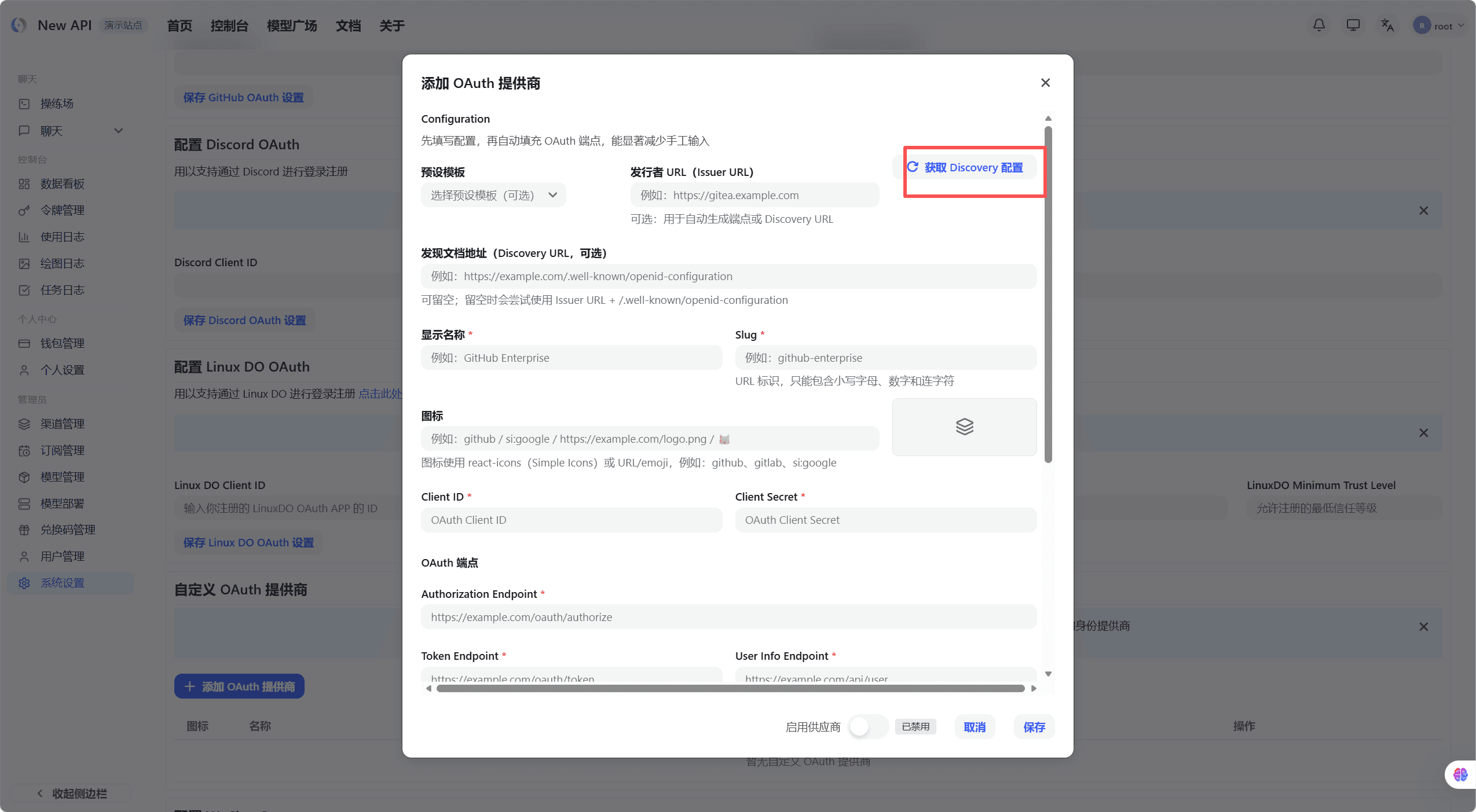
Task: Click the layers icon preview box
Action: [x=964, y=427]
